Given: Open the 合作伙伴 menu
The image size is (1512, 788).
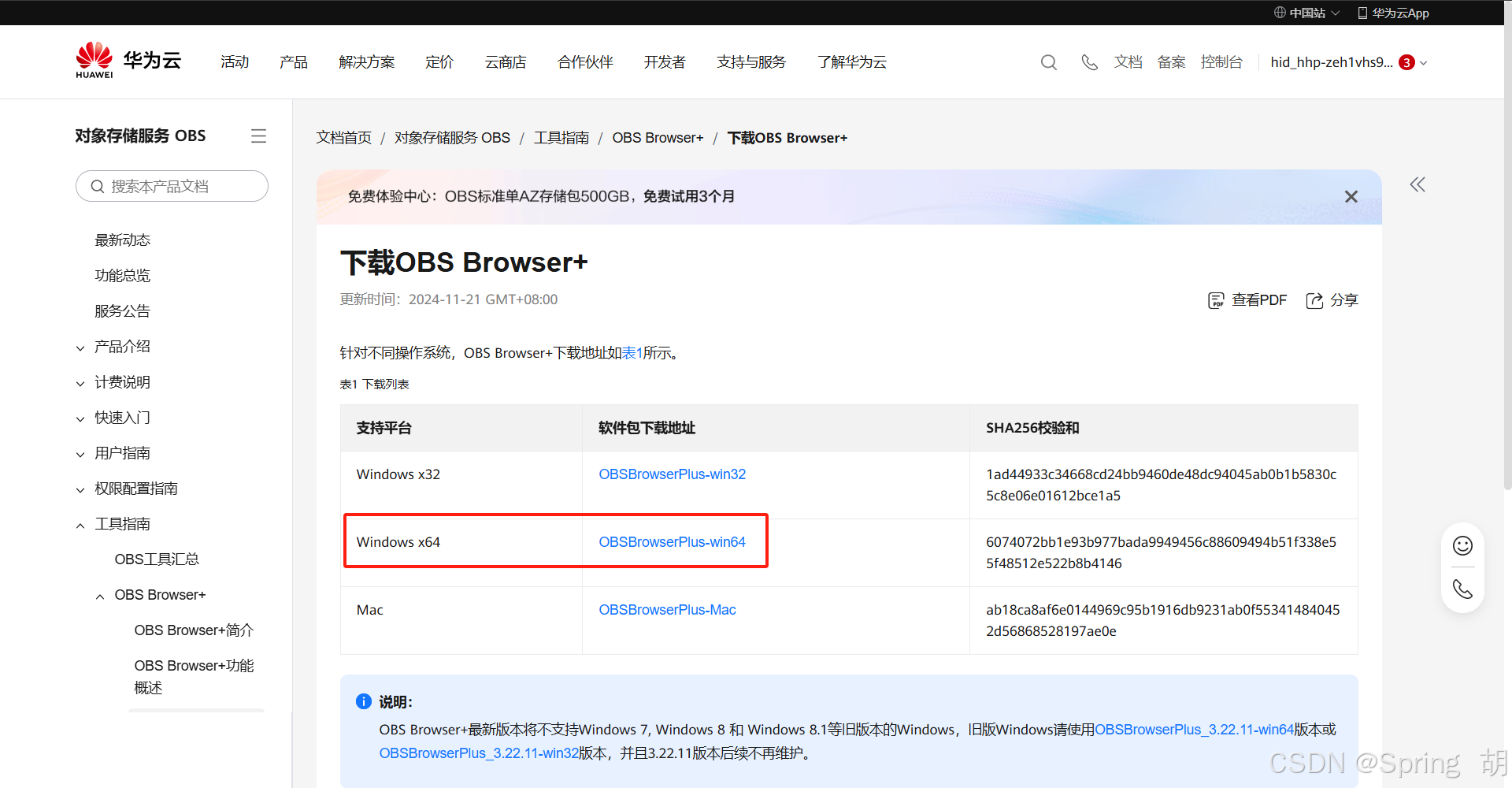Looking at the screenshot, I should (x=585, y=62).
